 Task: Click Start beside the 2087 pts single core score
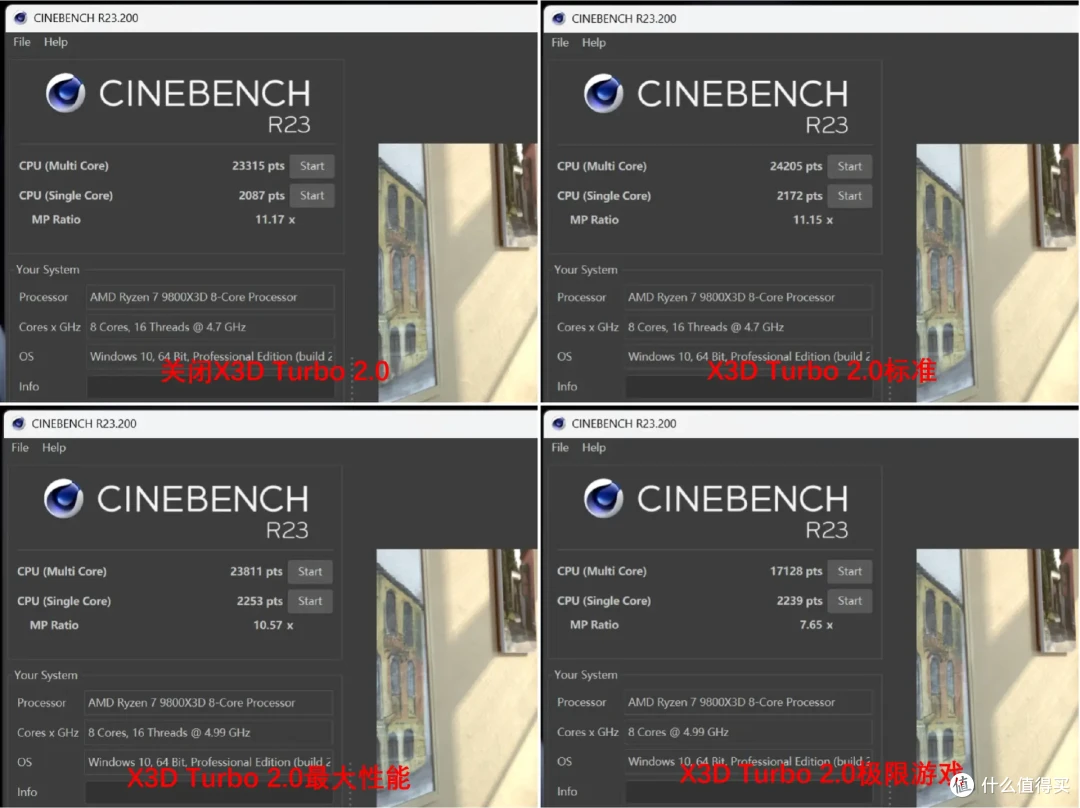coord(312,196)
